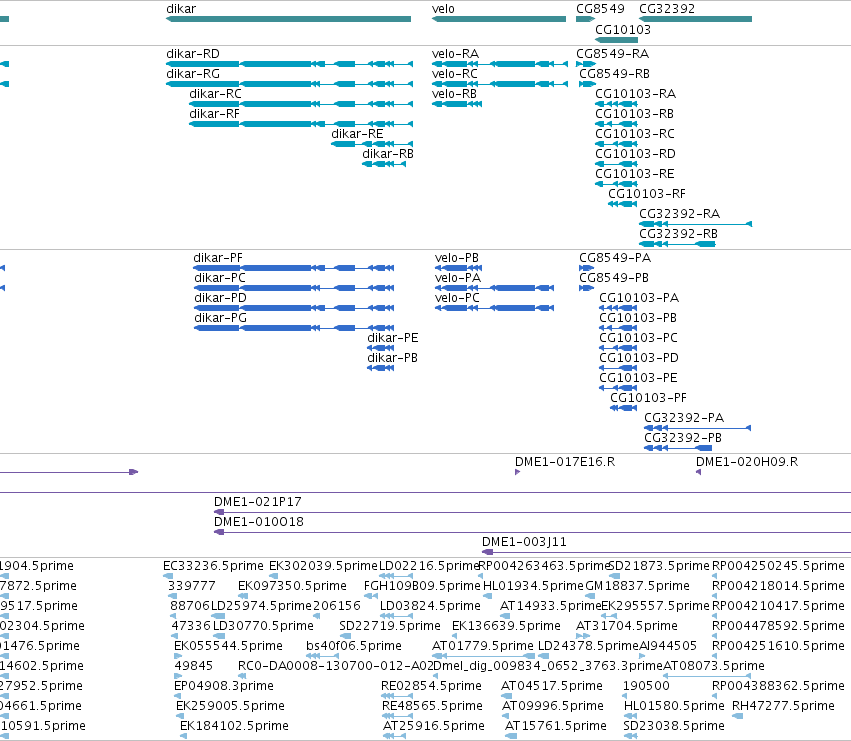
Task: Select protein label dikar-PG
Action: pos(220,318)
